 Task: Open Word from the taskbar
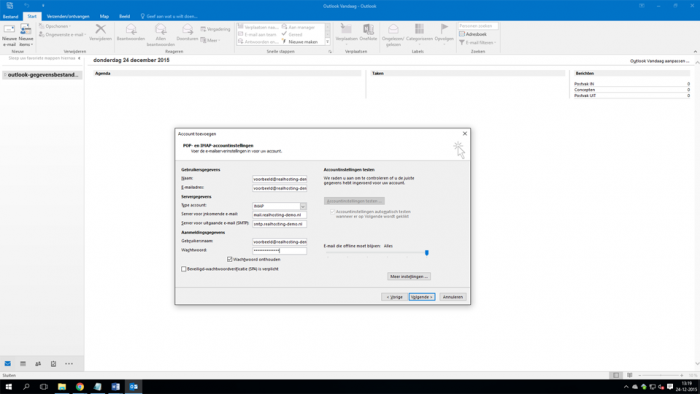coord(115,387)
